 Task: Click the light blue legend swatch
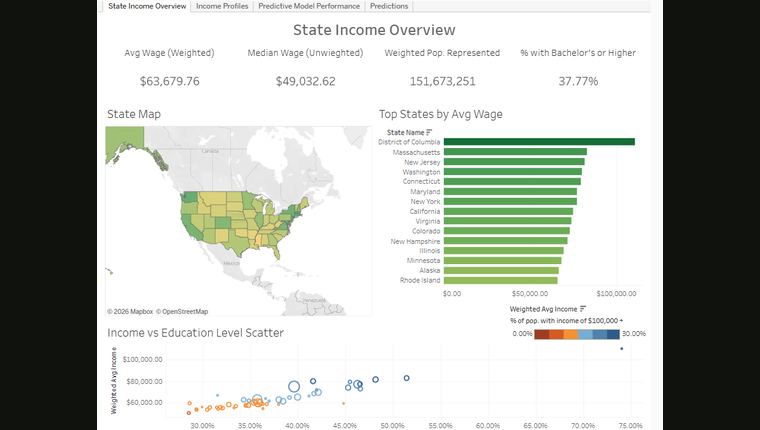click(584, 334)
